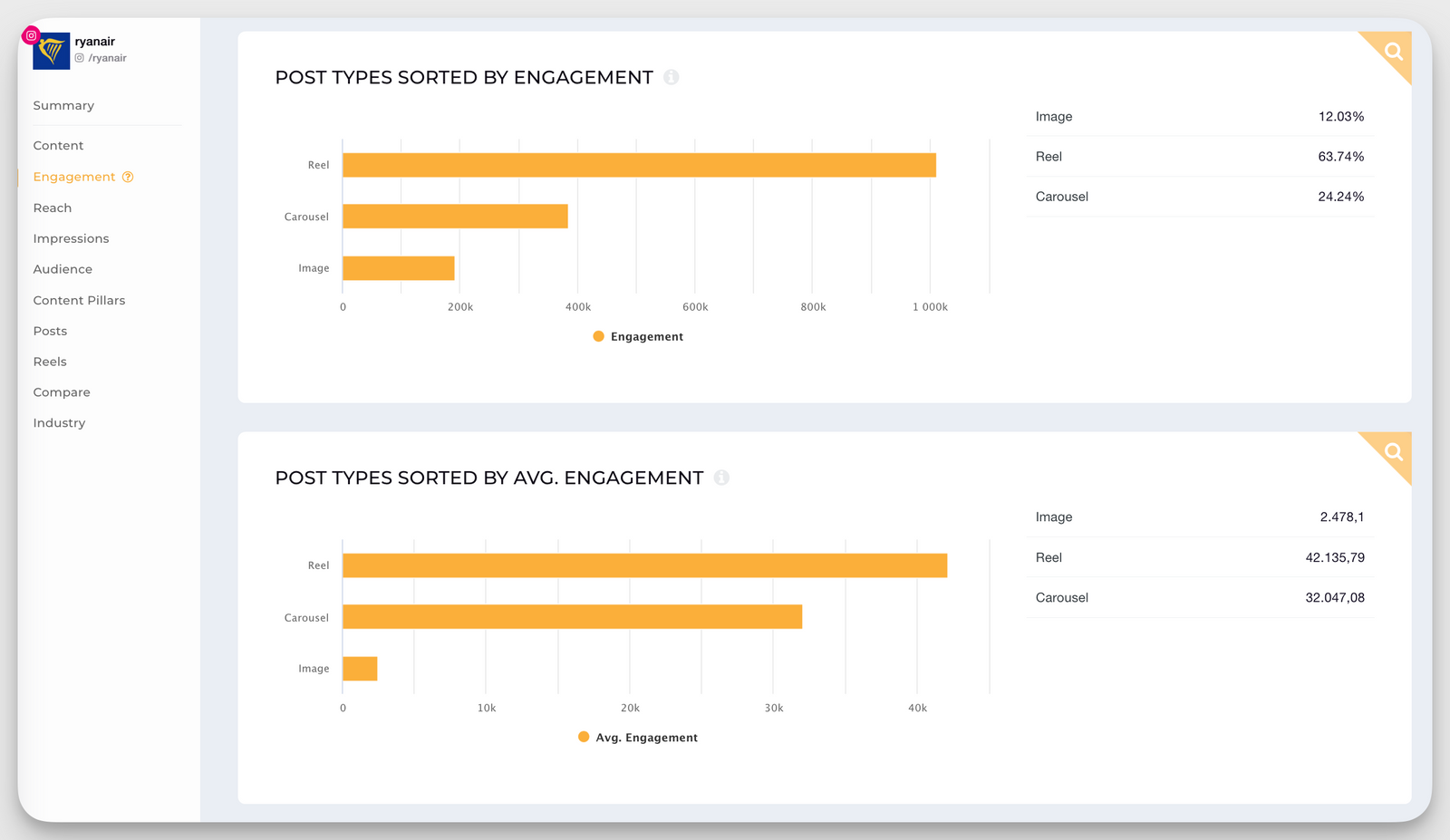Go to the Audience section
This screenshot has height=840, width=1450.
63,269
